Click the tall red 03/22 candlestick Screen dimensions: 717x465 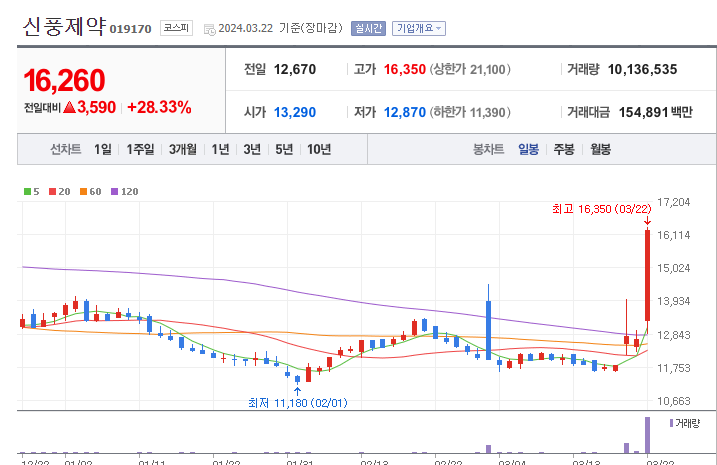pos(647,275)
